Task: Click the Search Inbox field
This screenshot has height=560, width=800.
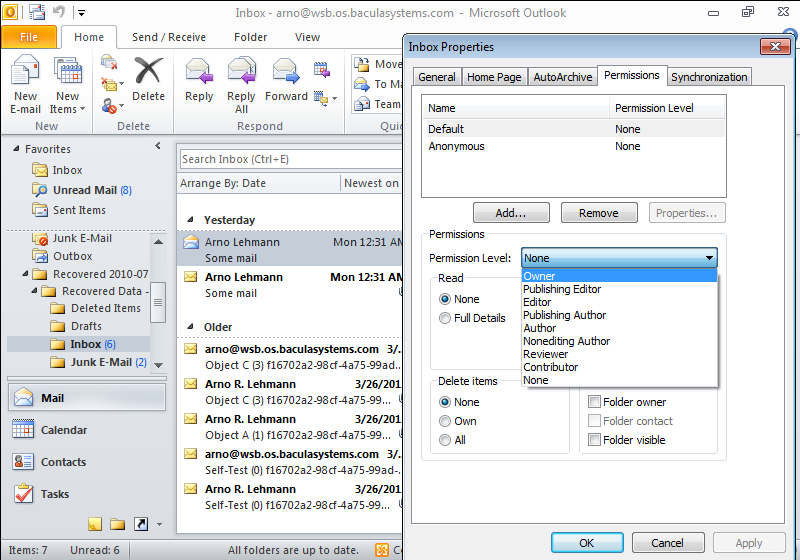Action: [x=291, y=159]
